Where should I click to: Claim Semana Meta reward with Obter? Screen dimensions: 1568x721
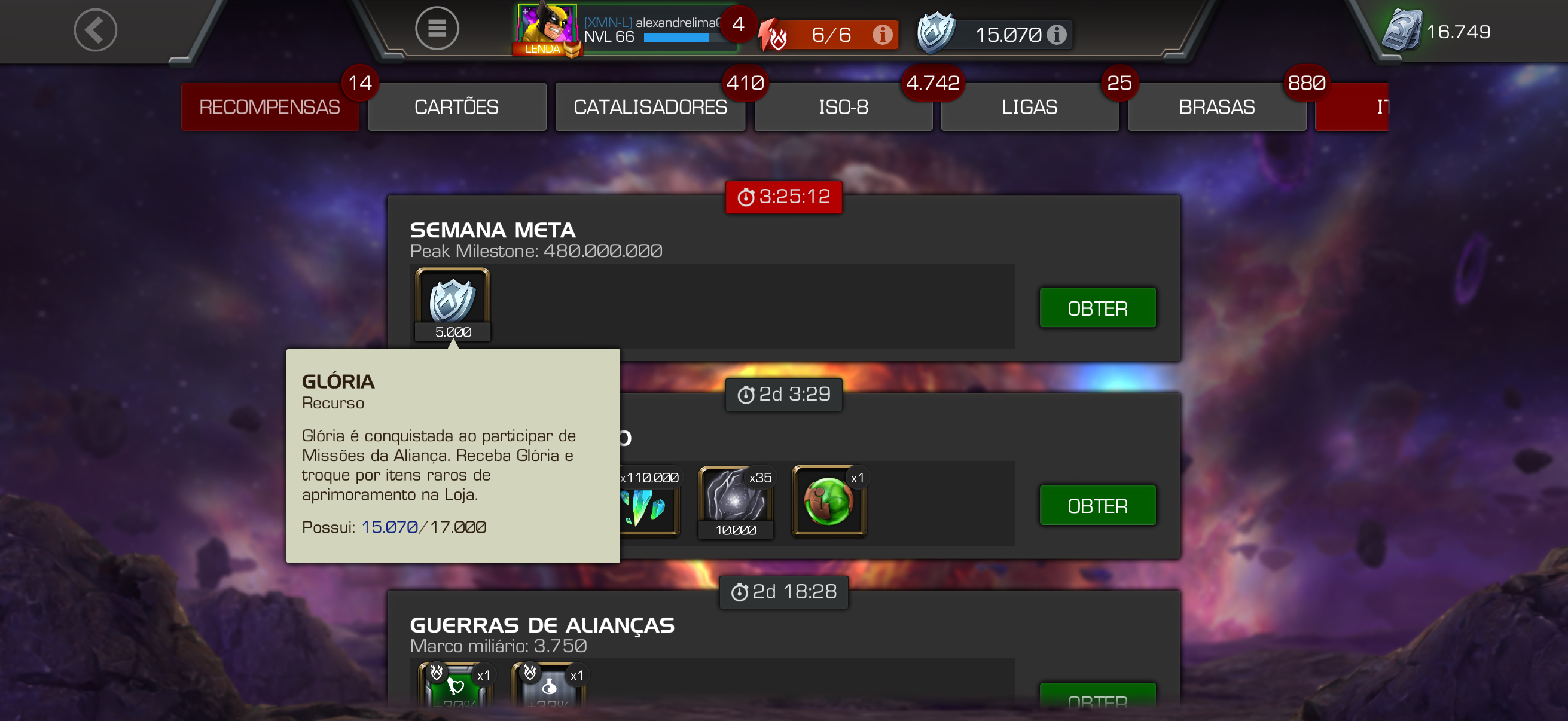click(1097, 308)
